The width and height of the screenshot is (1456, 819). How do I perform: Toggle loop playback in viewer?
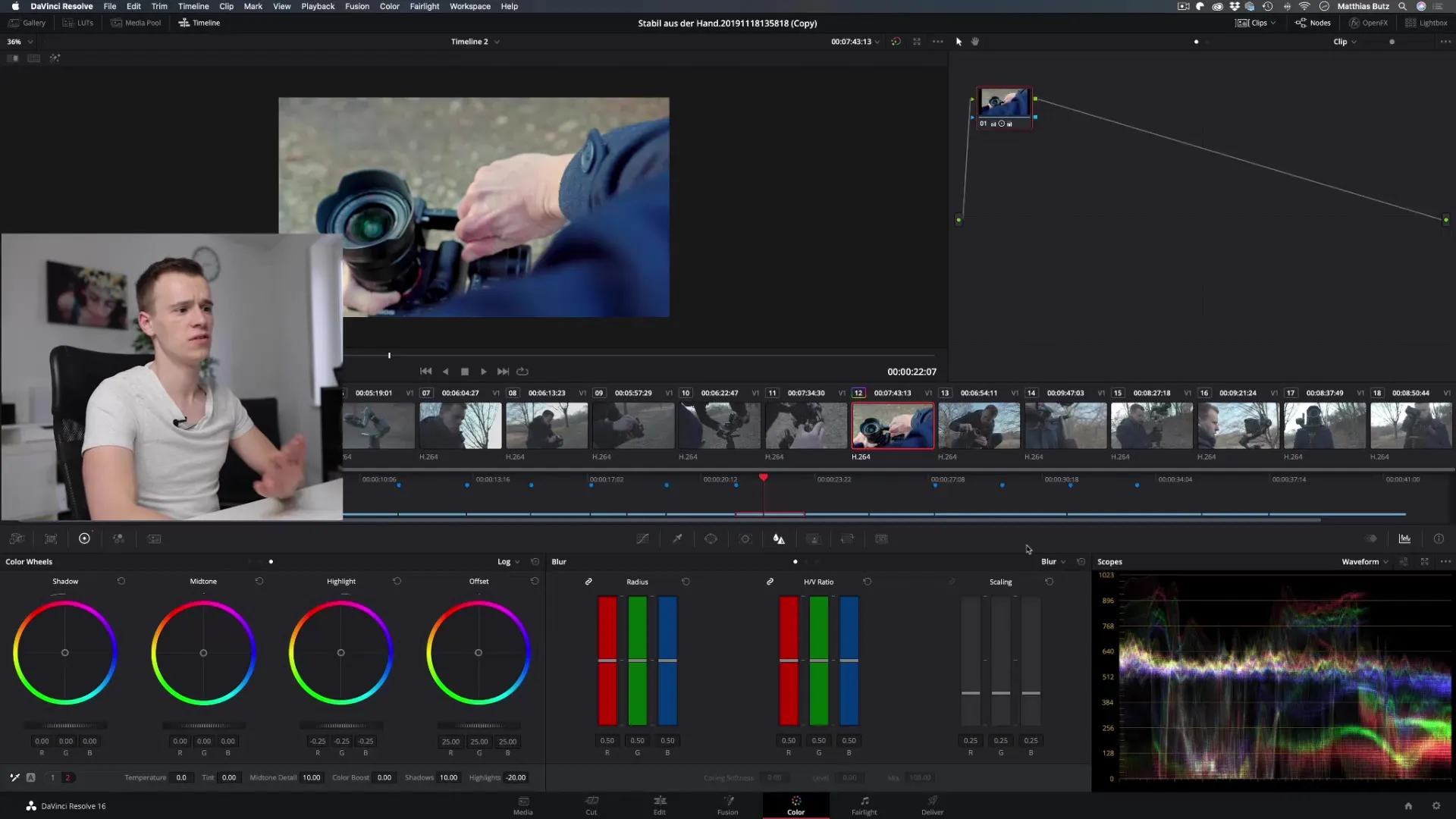[x=522, y=372]
